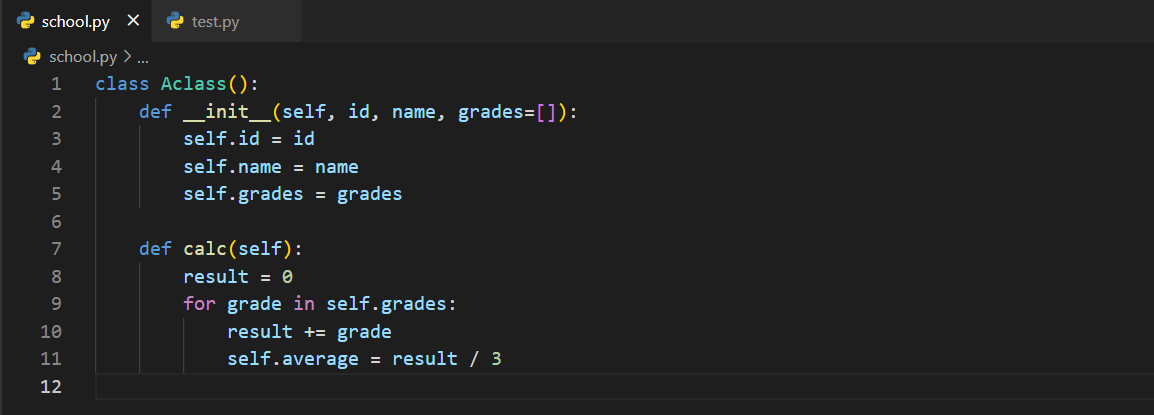Select line number 7 in the gutter
Screen dimensions: 1154x415
tap(56, 249)
